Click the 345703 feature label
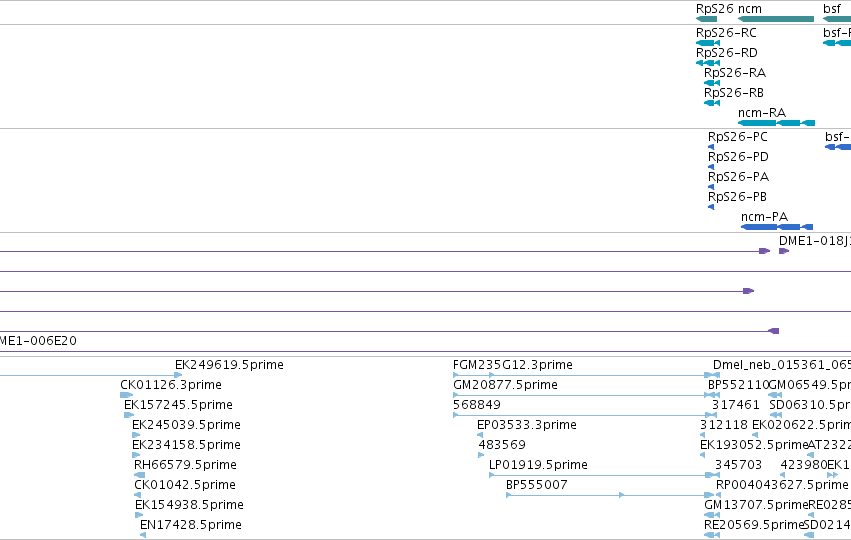Viewport: 851px width, 540px height. (x=738, y=465)
